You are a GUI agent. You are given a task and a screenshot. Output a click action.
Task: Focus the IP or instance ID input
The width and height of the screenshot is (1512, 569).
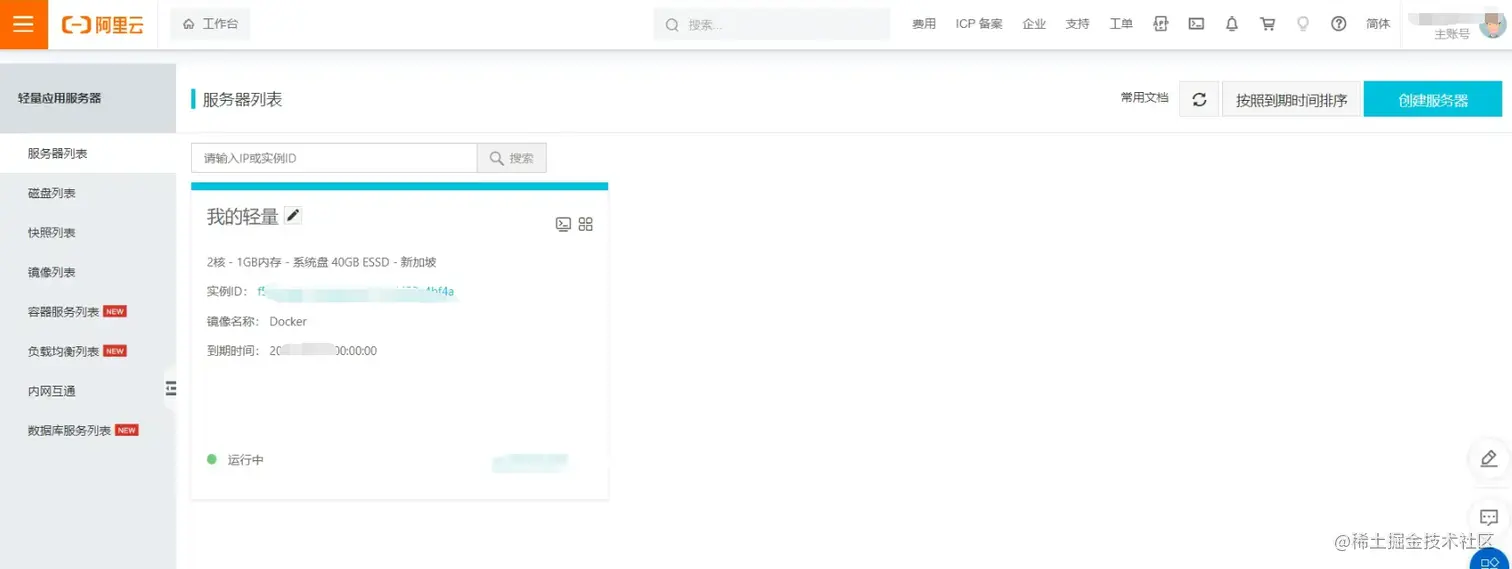point(334,158)
